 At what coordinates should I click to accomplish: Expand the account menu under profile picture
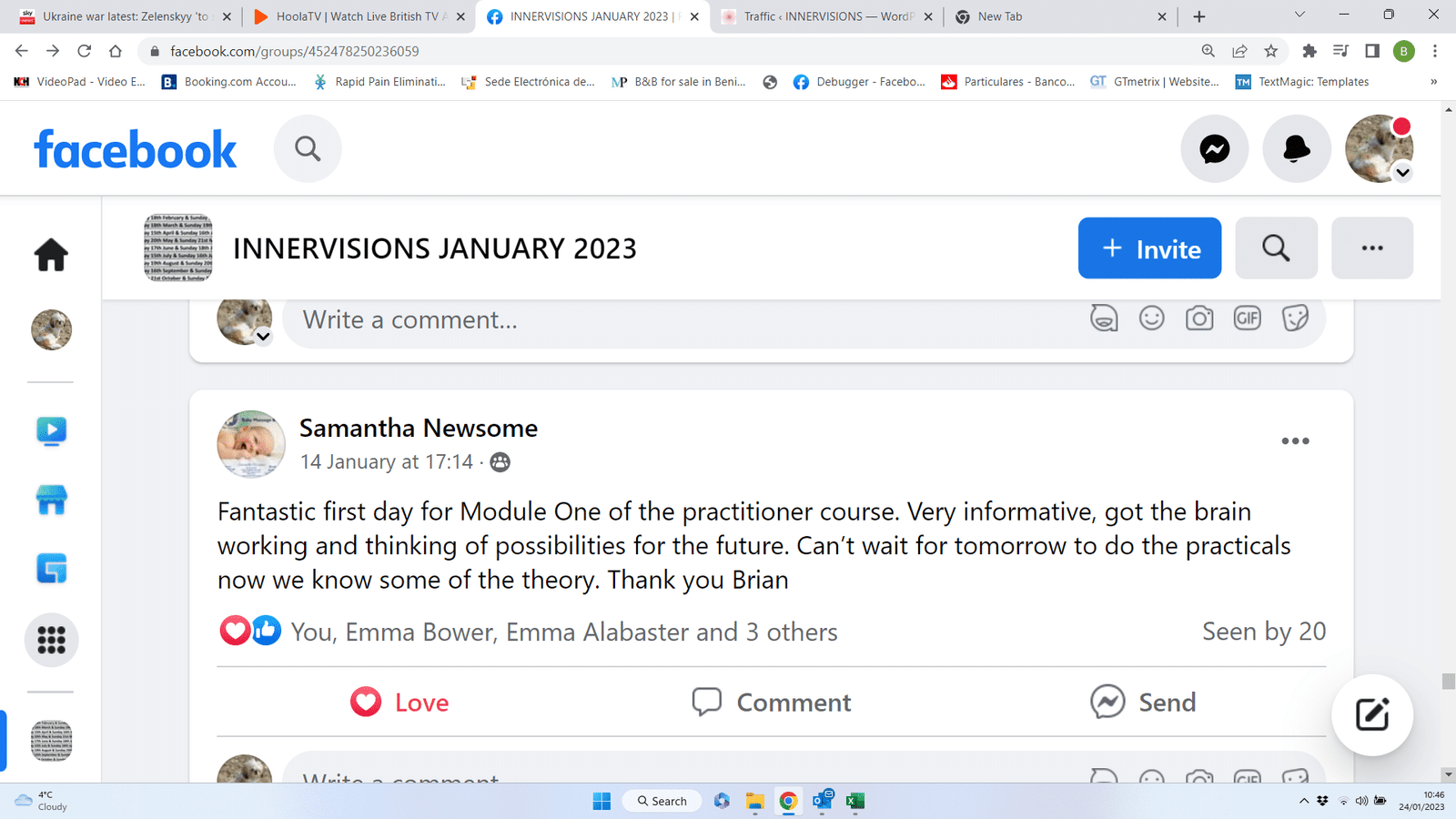1402,173
